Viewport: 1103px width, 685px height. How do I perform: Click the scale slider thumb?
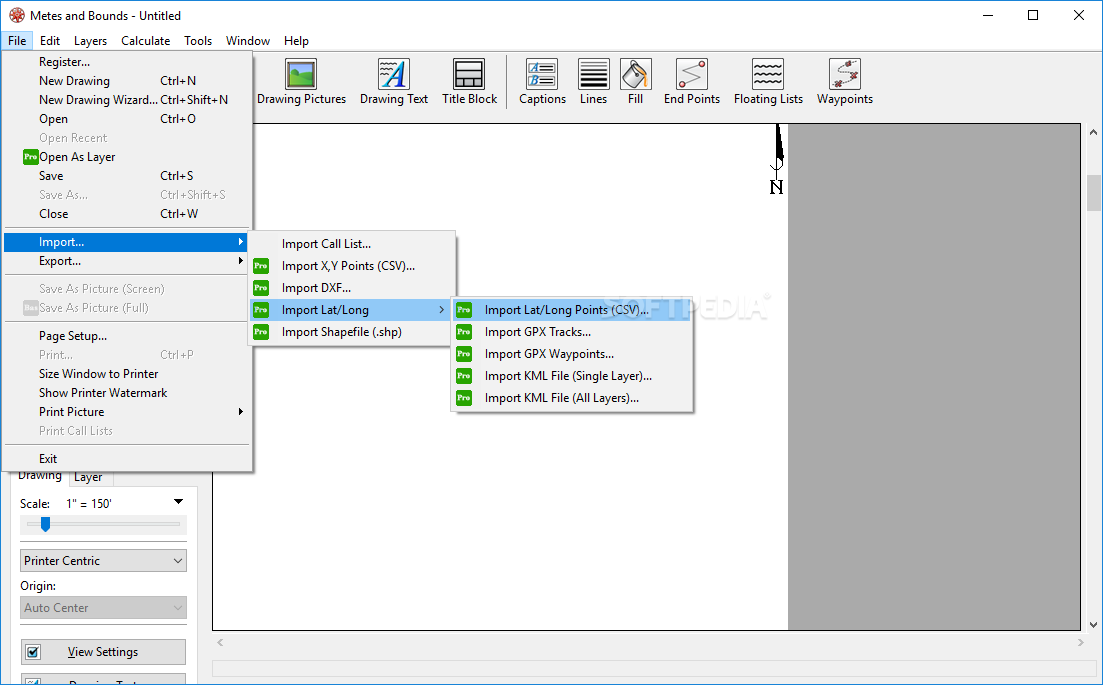click(x=45, y=524)
